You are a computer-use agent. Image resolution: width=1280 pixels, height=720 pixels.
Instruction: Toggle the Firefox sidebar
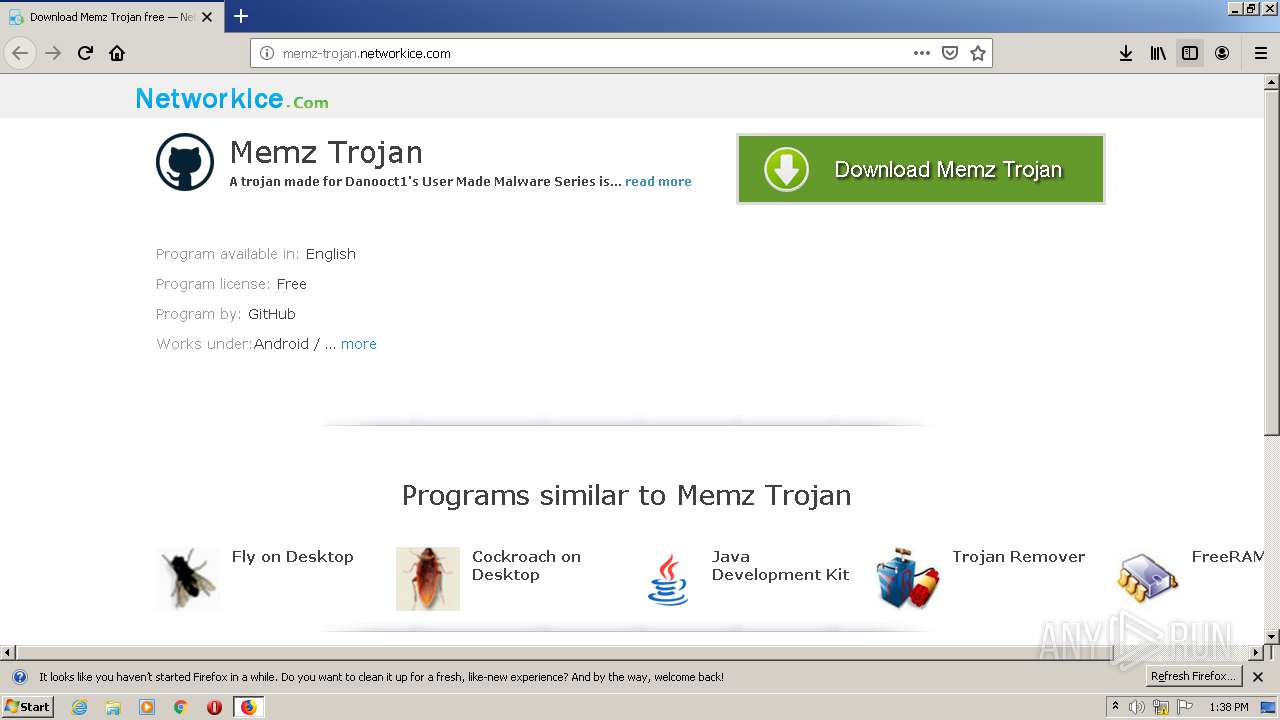coord(1190,53)
